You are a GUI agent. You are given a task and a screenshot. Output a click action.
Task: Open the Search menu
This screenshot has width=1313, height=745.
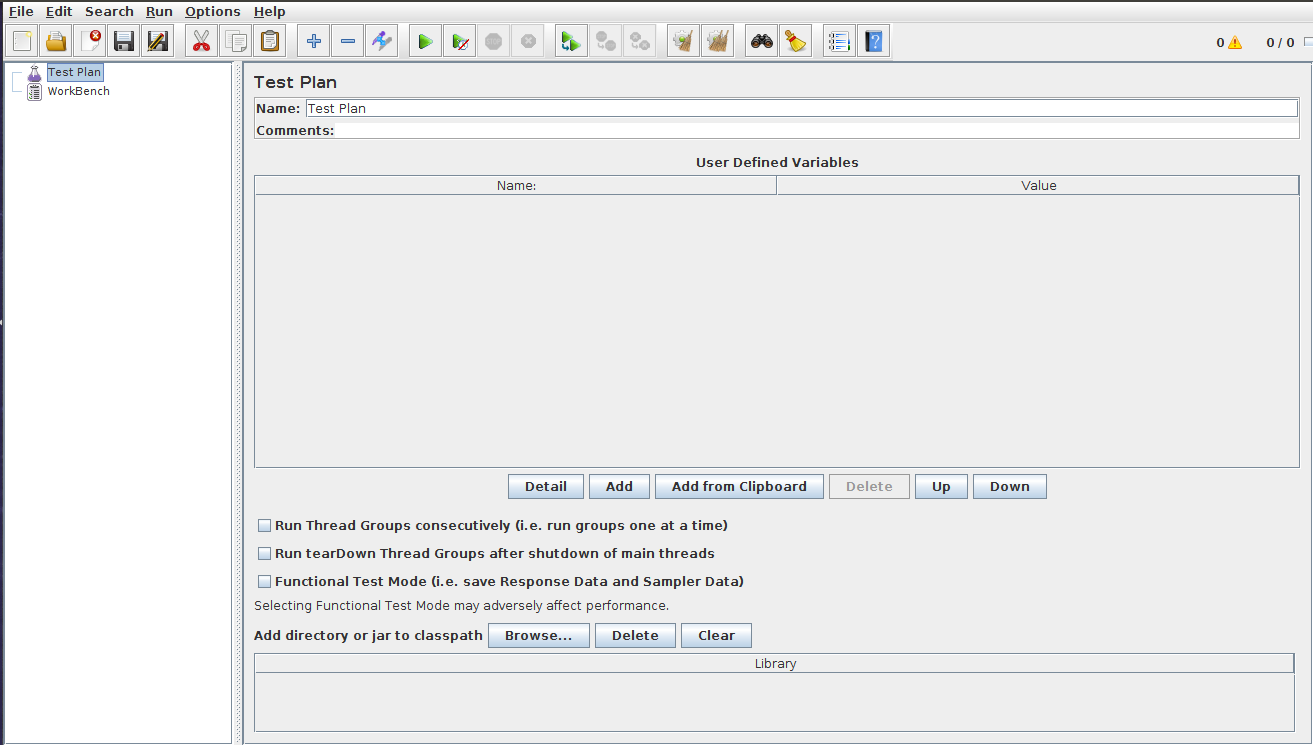click(x=109, y=11)
